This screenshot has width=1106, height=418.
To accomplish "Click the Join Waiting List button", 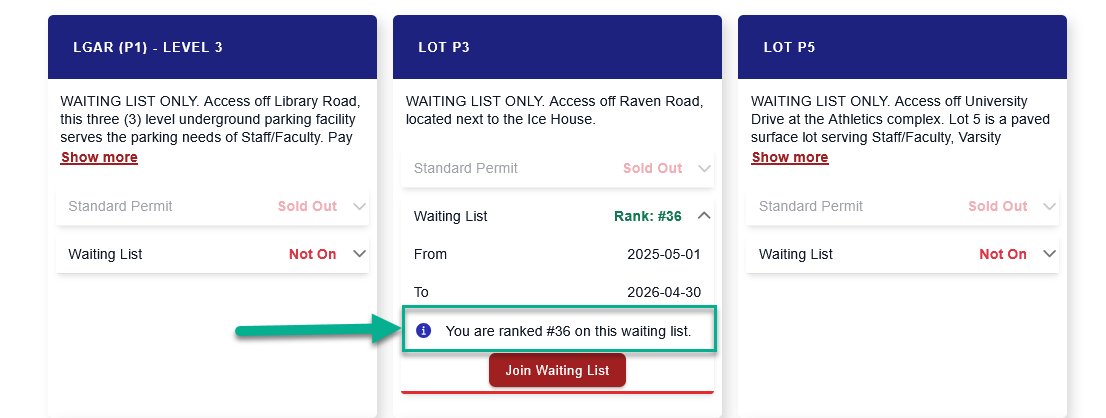I will pyautogui.click(x=557, y=370).
